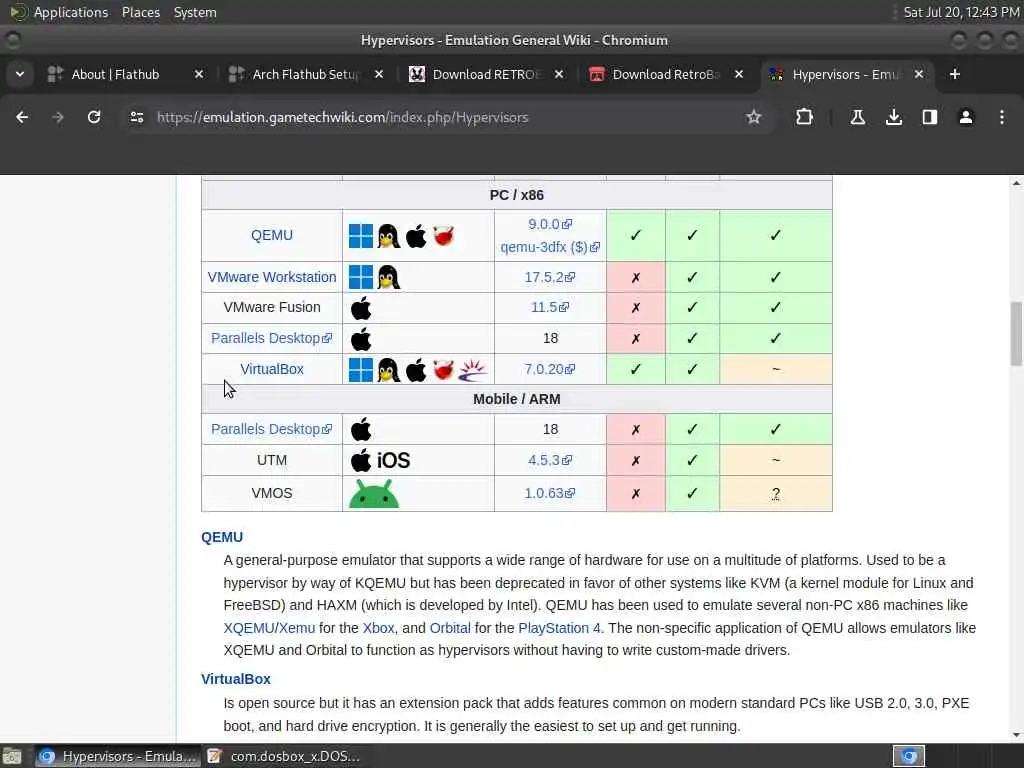Open Chrome Labs flask icon

pos(857,117)
